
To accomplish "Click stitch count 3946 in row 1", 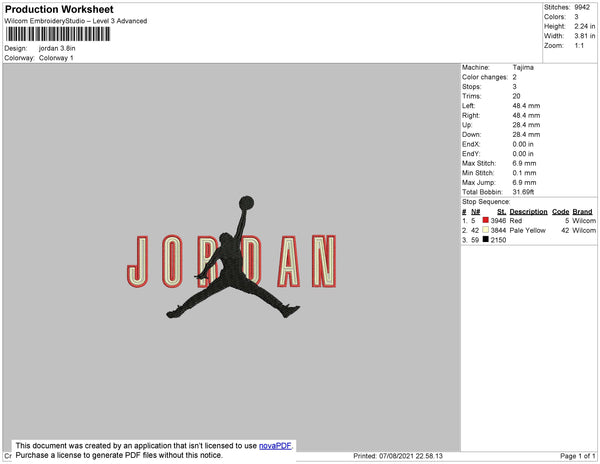I will [x=498, y=221].
